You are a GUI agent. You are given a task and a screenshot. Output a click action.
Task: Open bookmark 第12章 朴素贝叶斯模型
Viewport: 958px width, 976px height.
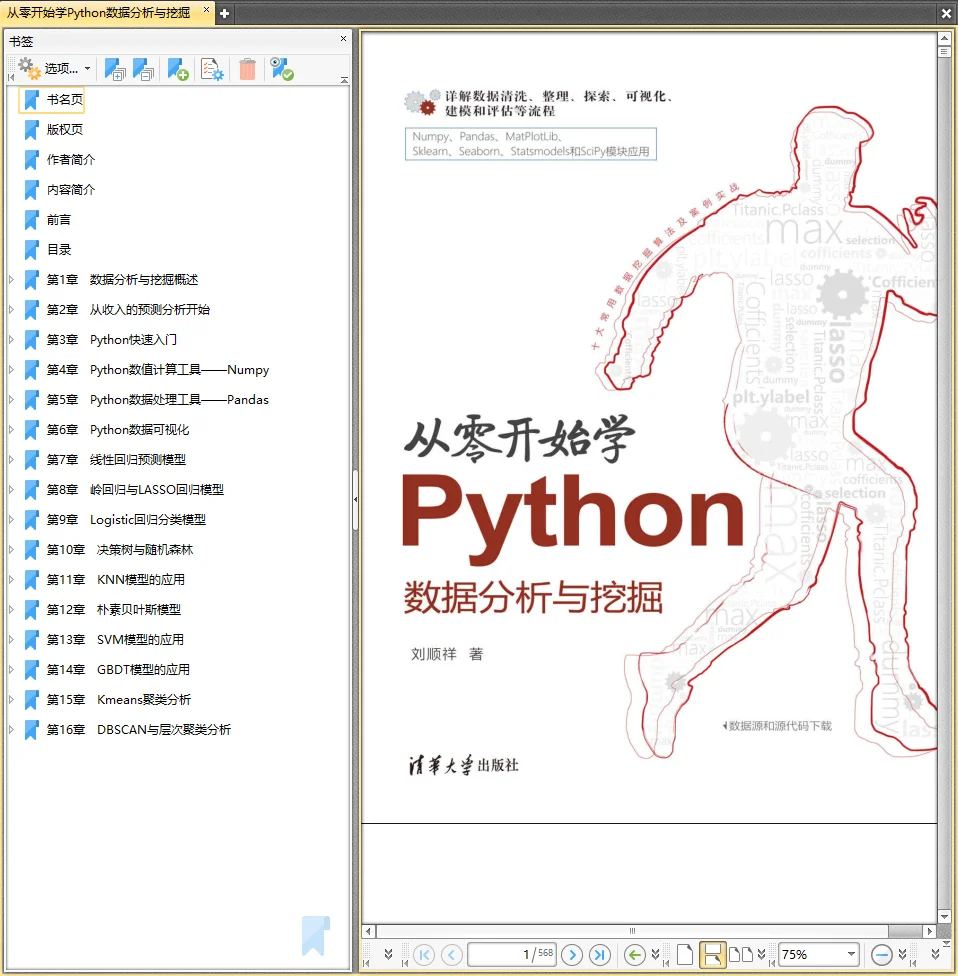pyautogui.click(x=114, y=609)
